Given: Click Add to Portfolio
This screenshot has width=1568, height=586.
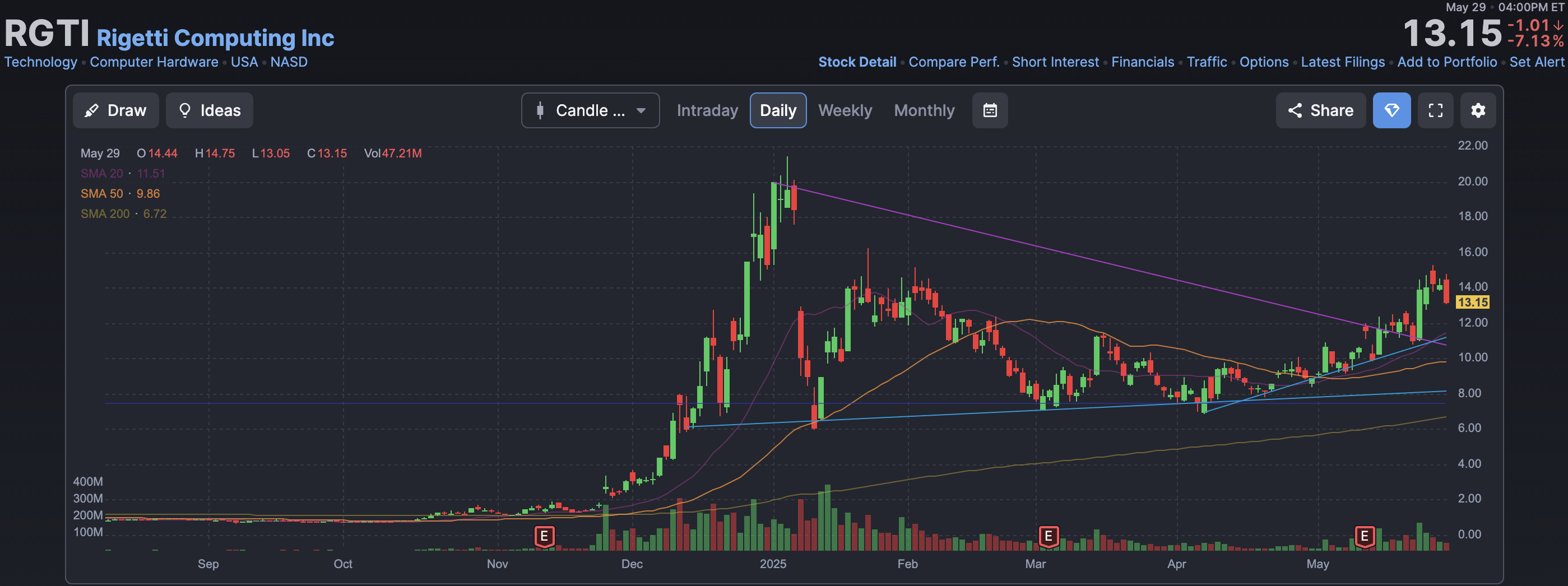Looking at the screenshot, I should [x=1447, y=62].
